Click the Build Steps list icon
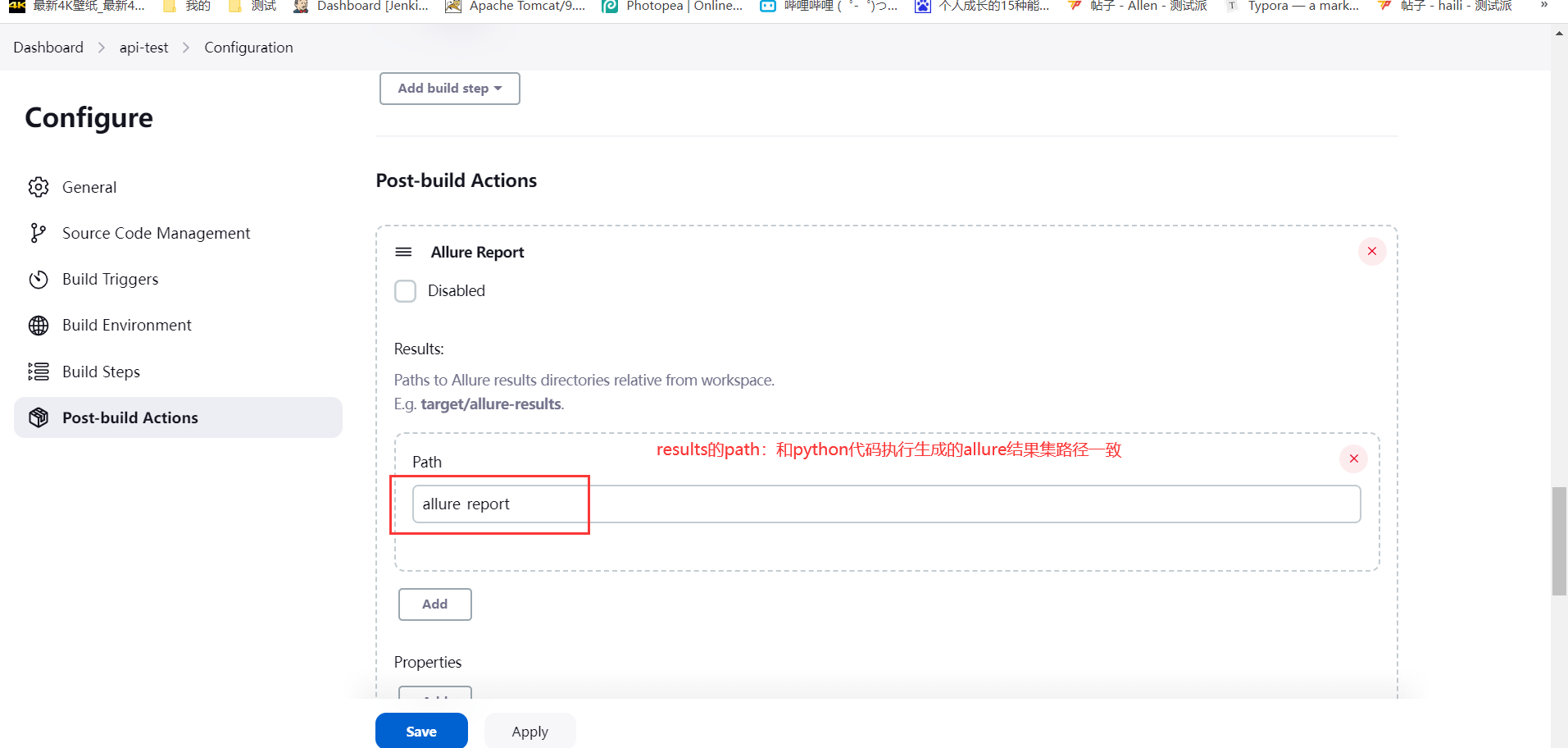This screenshot has width=1568, height=748. coord(39,372)
